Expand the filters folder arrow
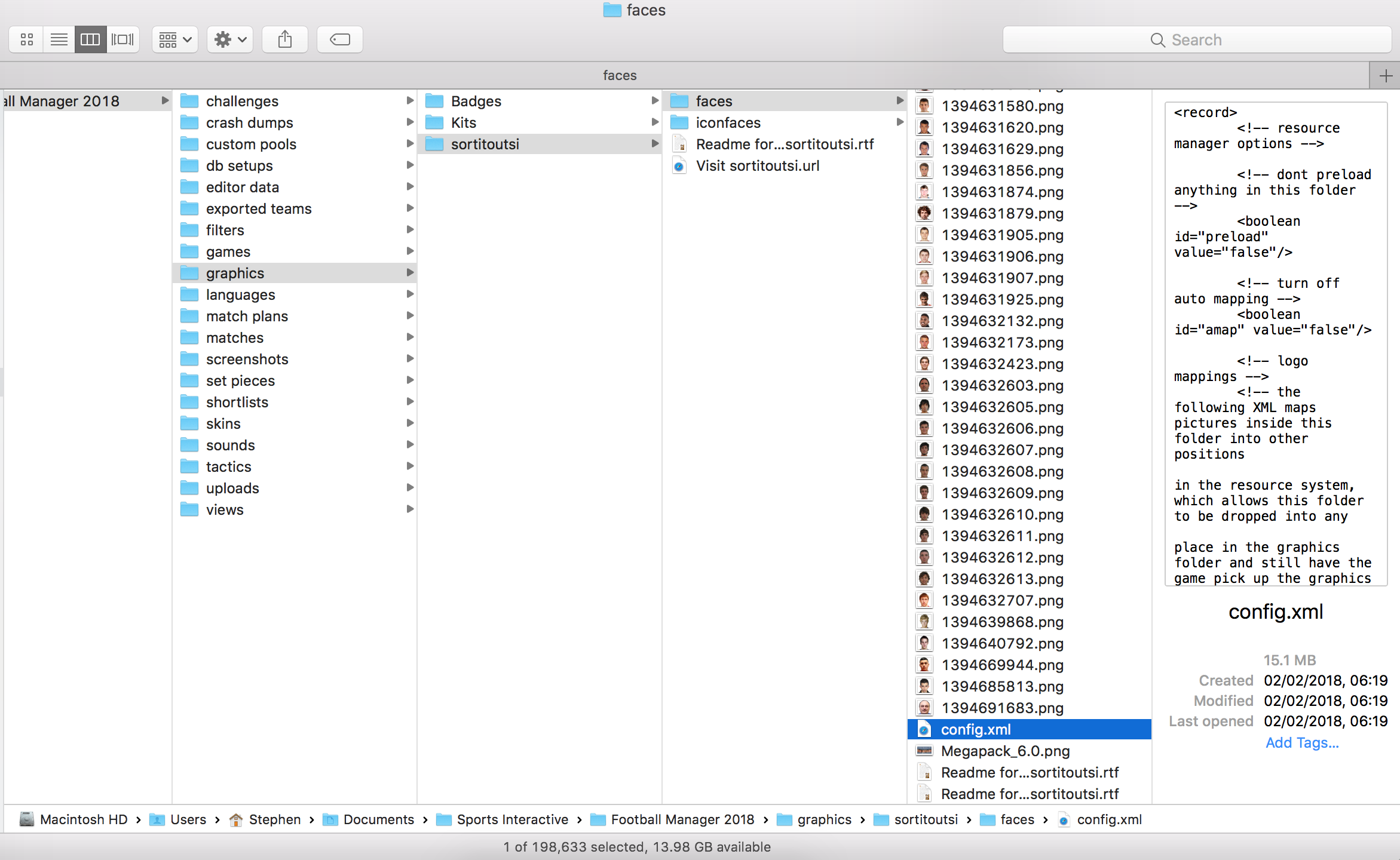1400x860 pixels. click(x=410, y=229)
